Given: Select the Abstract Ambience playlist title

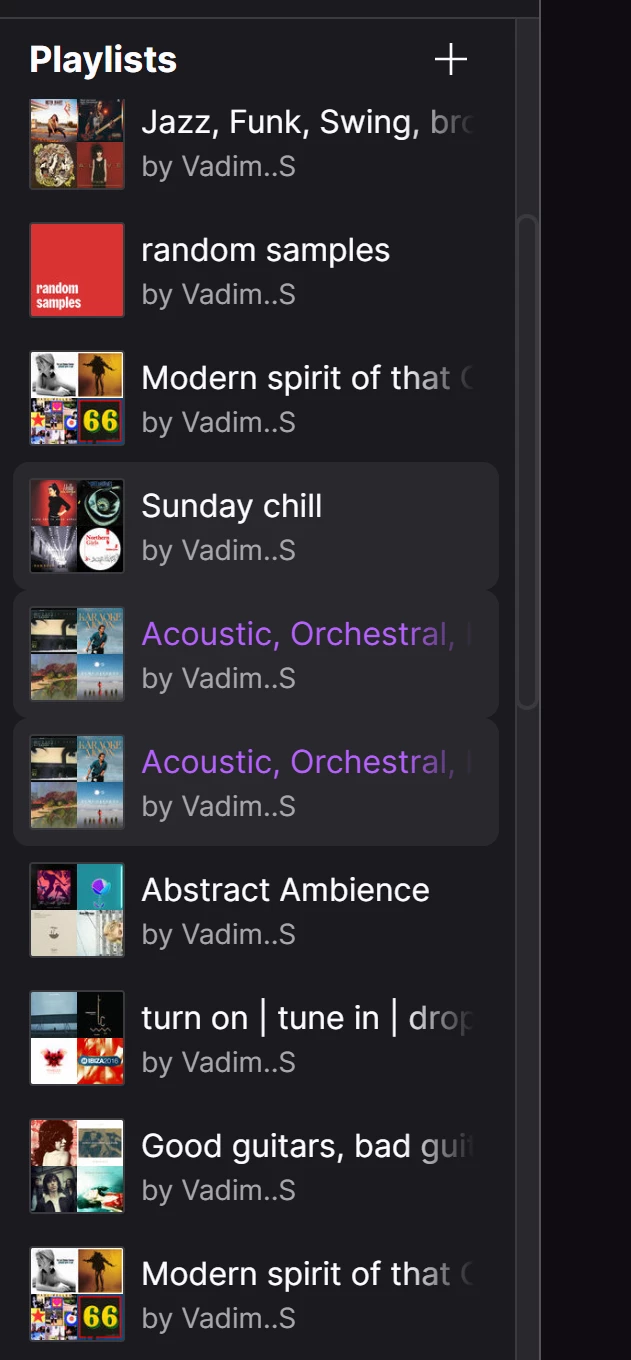Looking at the screenshot, I should [285, 890].
